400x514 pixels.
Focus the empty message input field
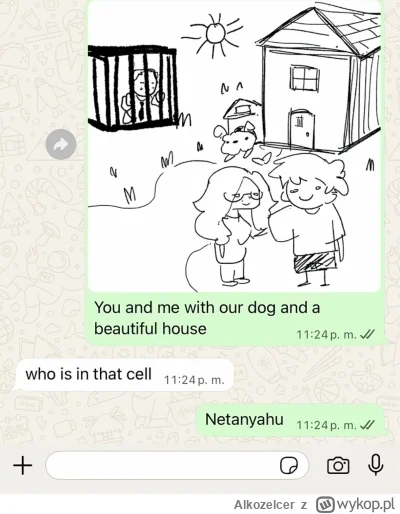pos(177,465)
